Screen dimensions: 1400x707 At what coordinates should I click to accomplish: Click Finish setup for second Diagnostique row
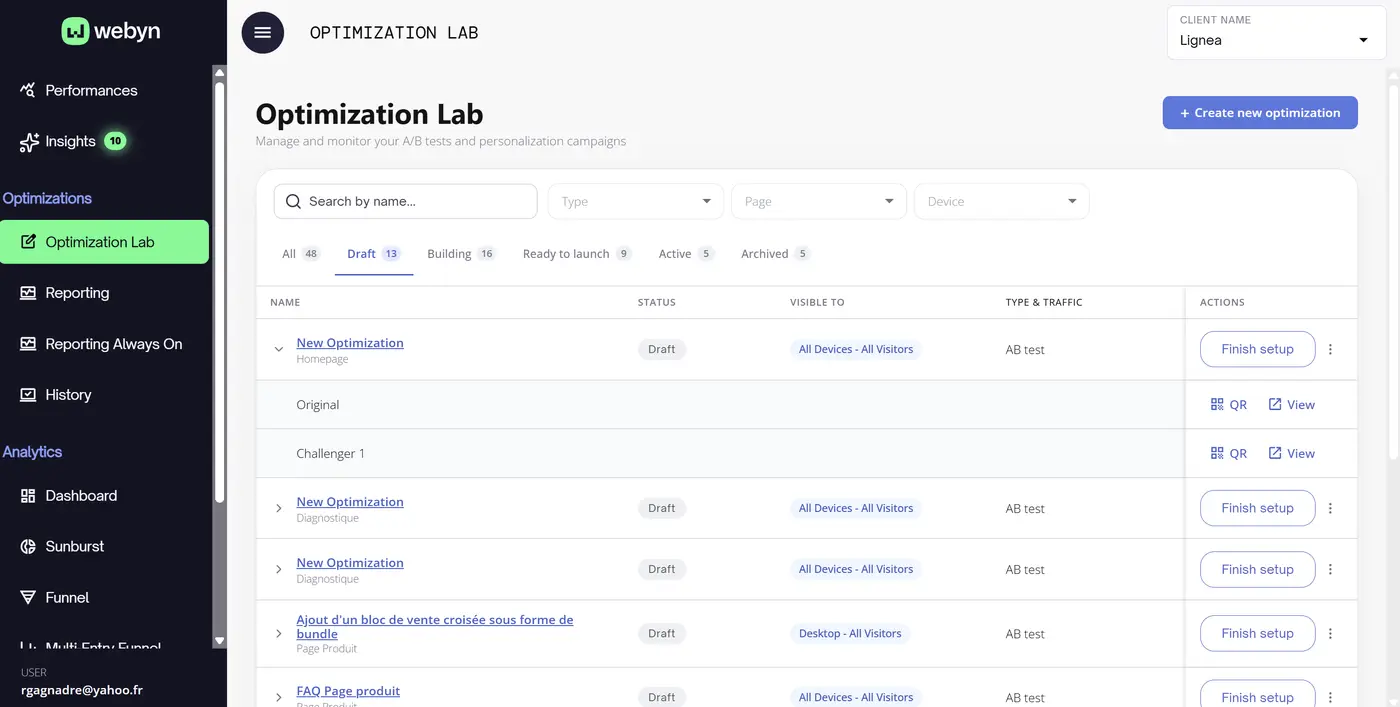click(x=1257, y=570)
